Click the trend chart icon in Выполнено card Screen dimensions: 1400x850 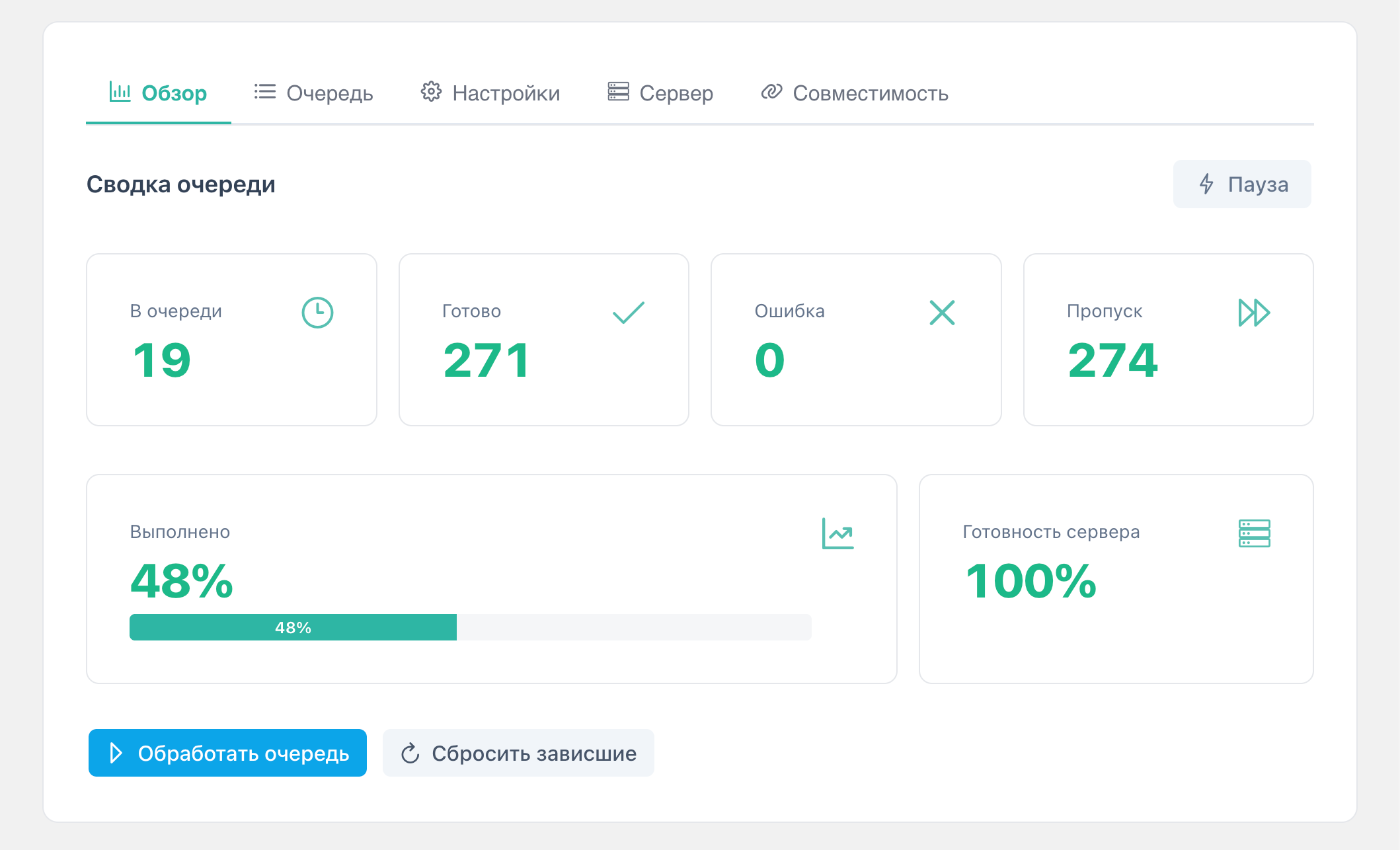[x=837, y=533]
